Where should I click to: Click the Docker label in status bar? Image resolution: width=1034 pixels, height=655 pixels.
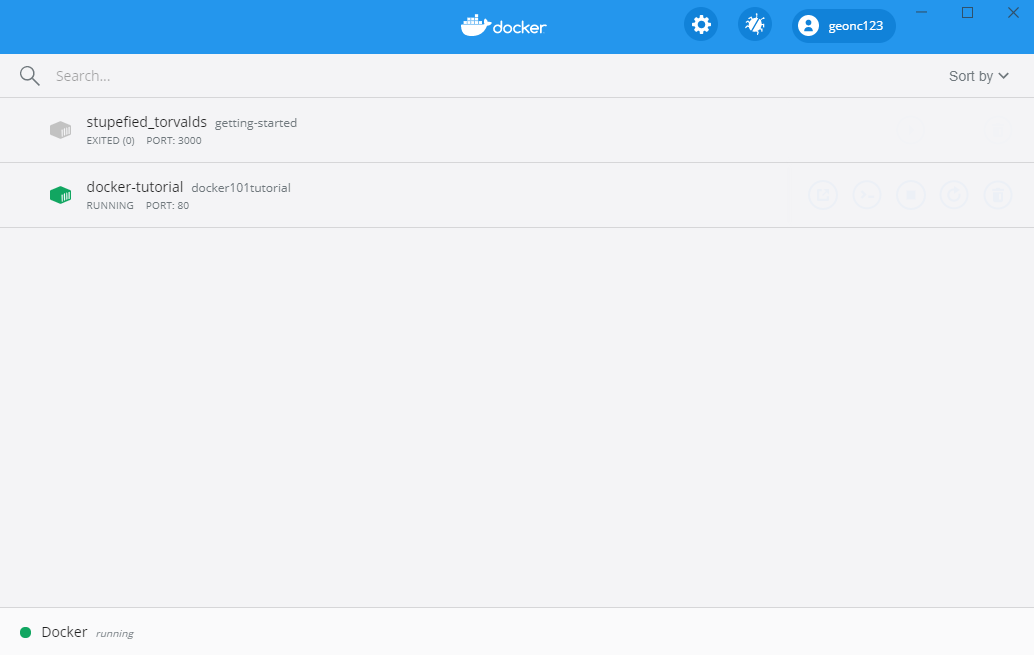(64, 632)
